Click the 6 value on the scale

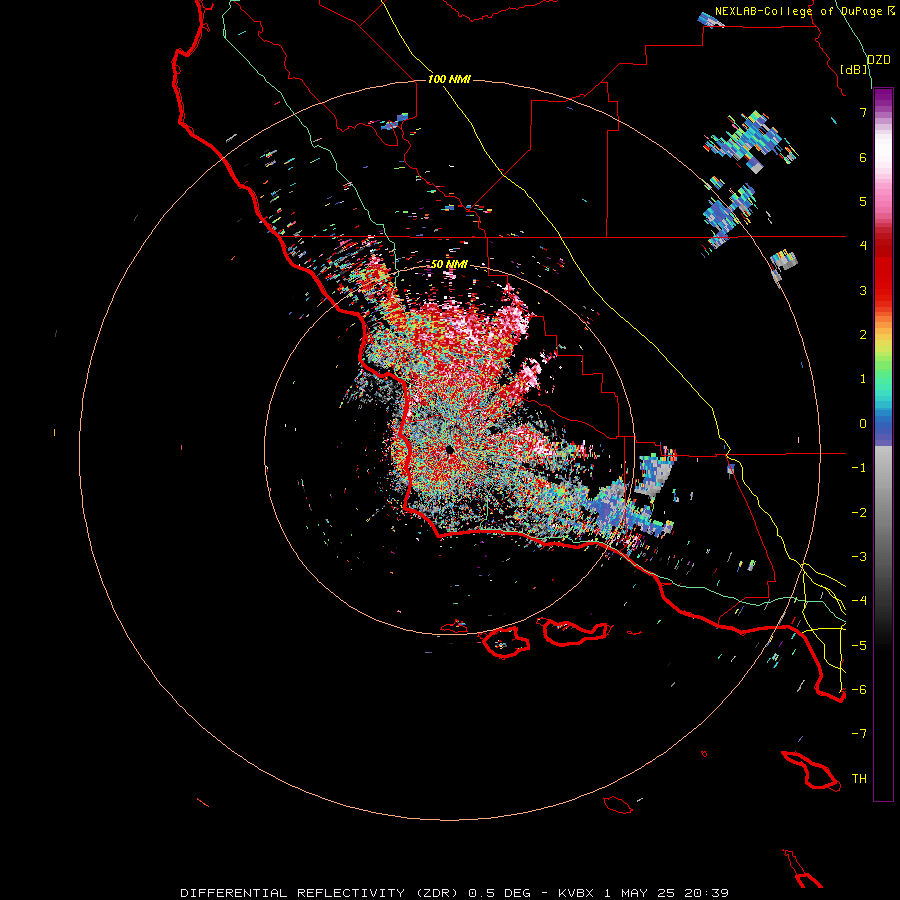[863, 157]
